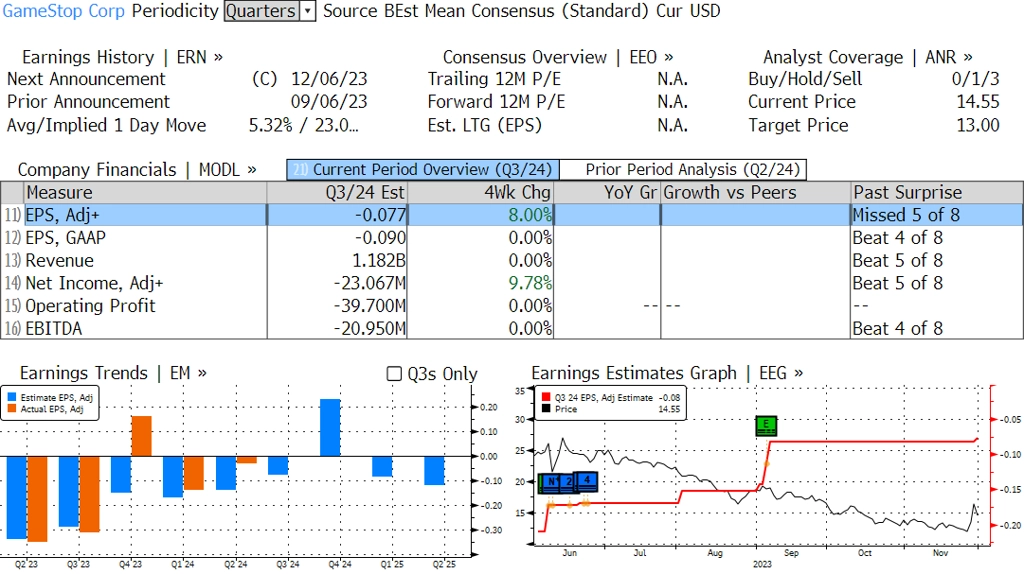Click the YoY Gr column header
This screenshot has width=1024, height=574.
point(607,193)
